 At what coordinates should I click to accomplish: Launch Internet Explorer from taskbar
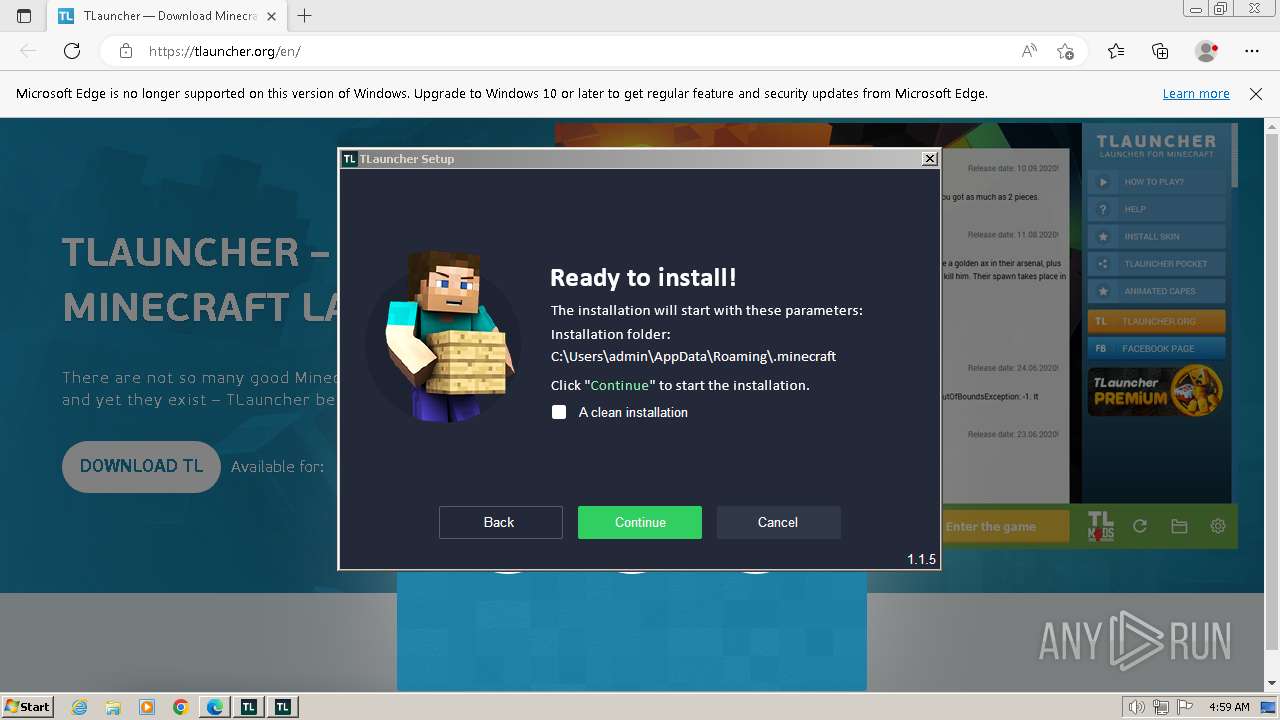pyautogui.click(x=80, y=707)
